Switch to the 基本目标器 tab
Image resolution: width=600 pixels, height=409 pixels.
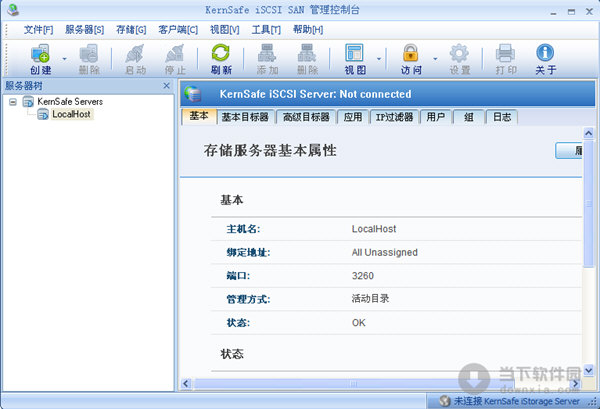click(x=245, y=117)
